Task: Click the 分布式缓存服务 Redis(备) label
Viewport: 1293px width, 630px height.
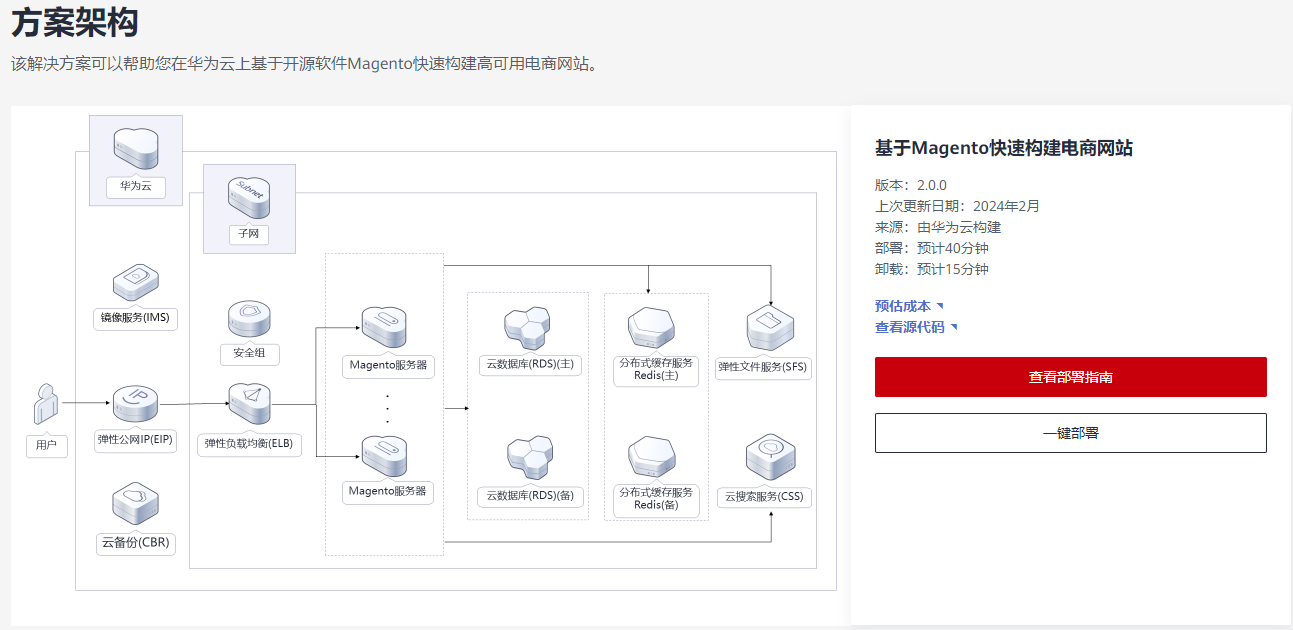Action: coord(656,499)
